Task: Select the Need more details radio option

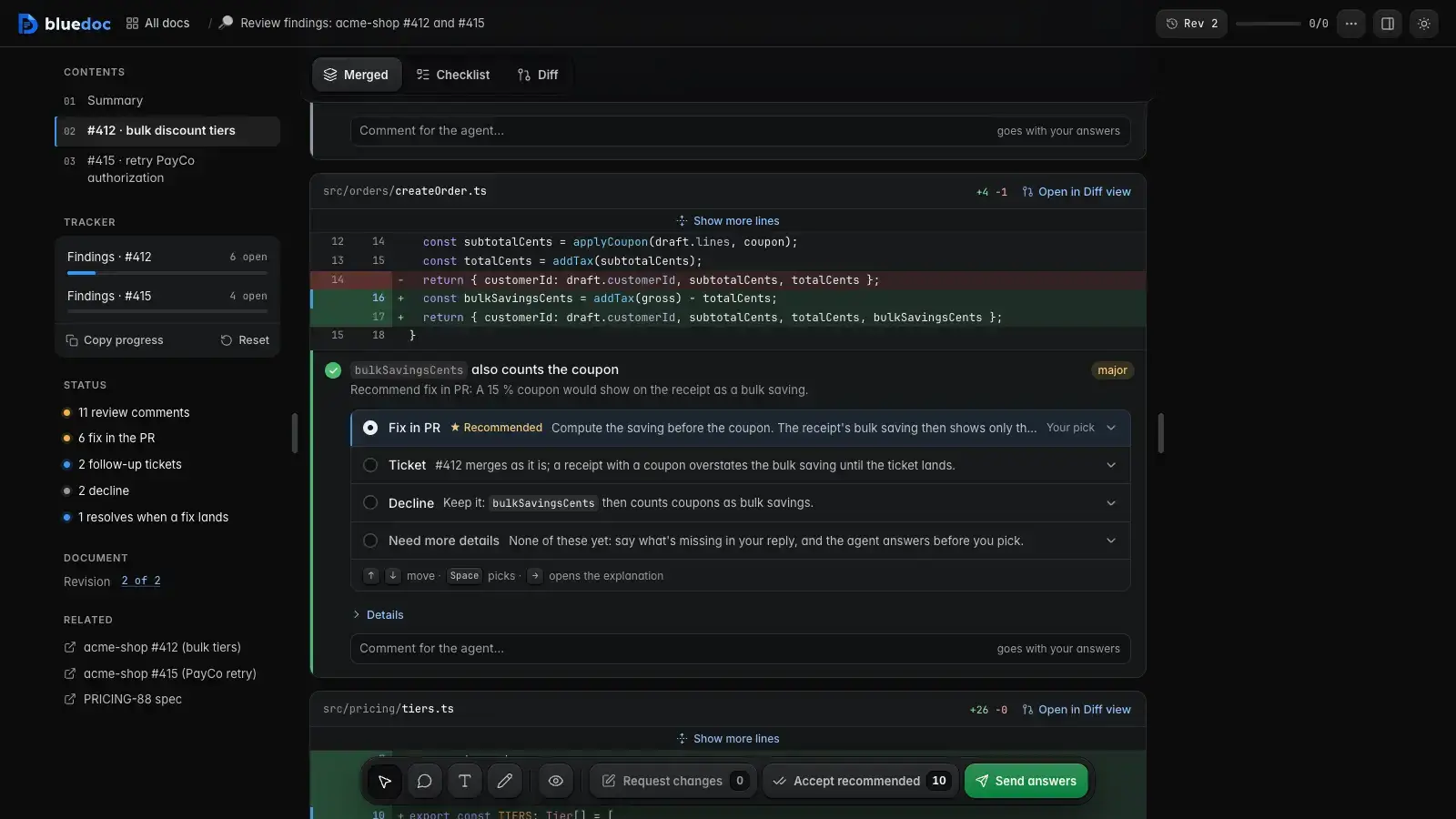Action: coord(370,541)
